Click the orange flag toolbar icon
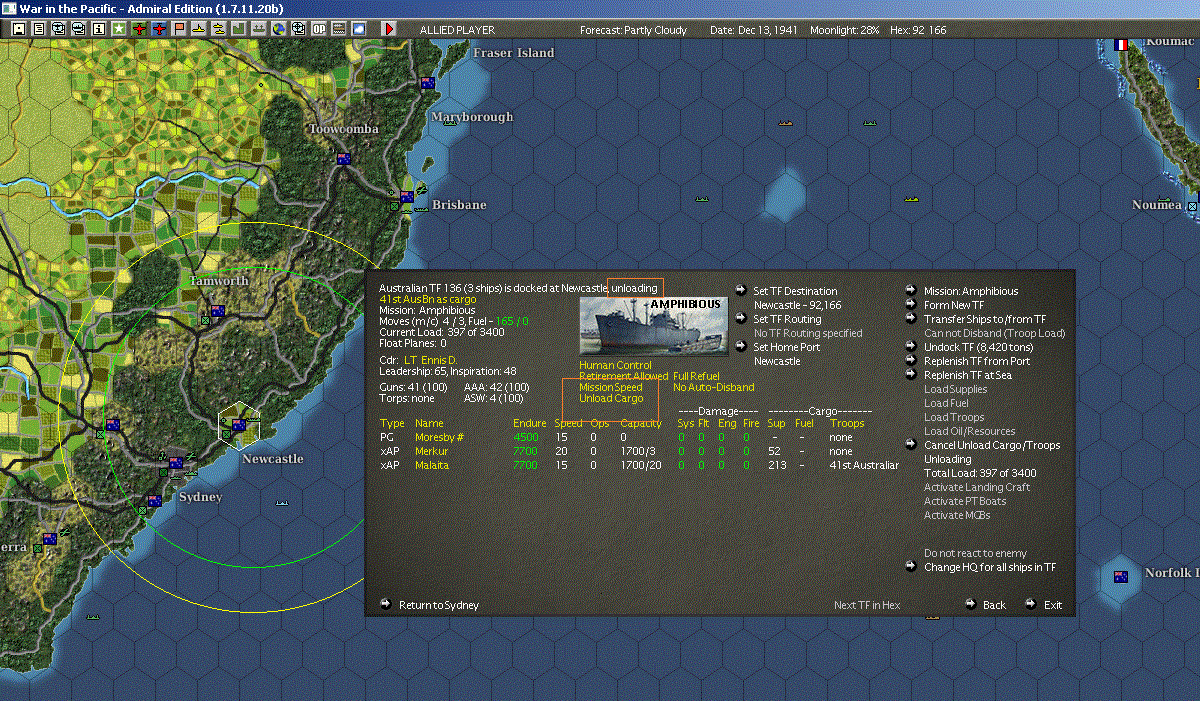 coord(179,30)
